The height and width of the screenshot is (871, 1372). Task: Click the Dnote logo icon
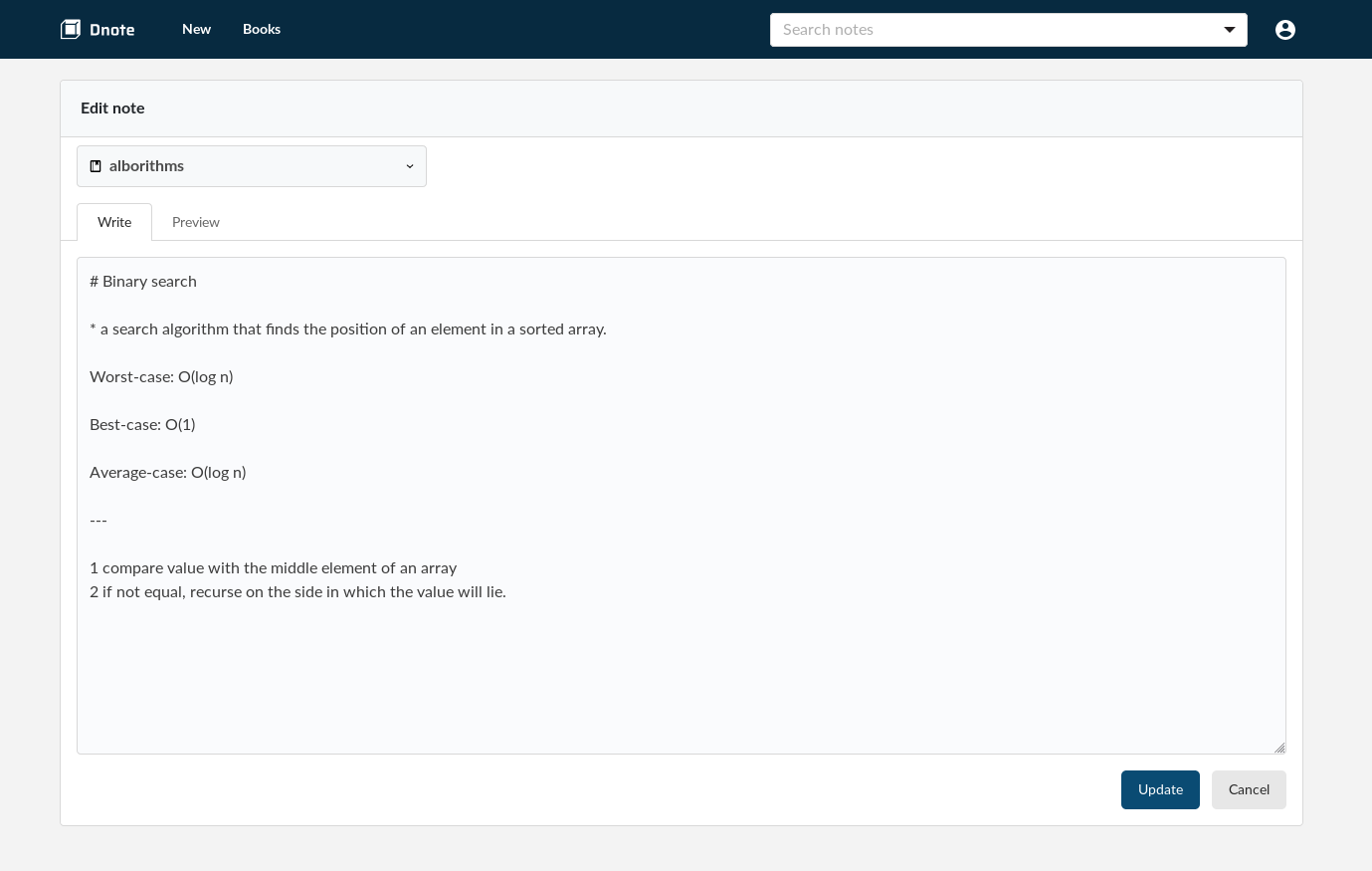pos(71,29)
